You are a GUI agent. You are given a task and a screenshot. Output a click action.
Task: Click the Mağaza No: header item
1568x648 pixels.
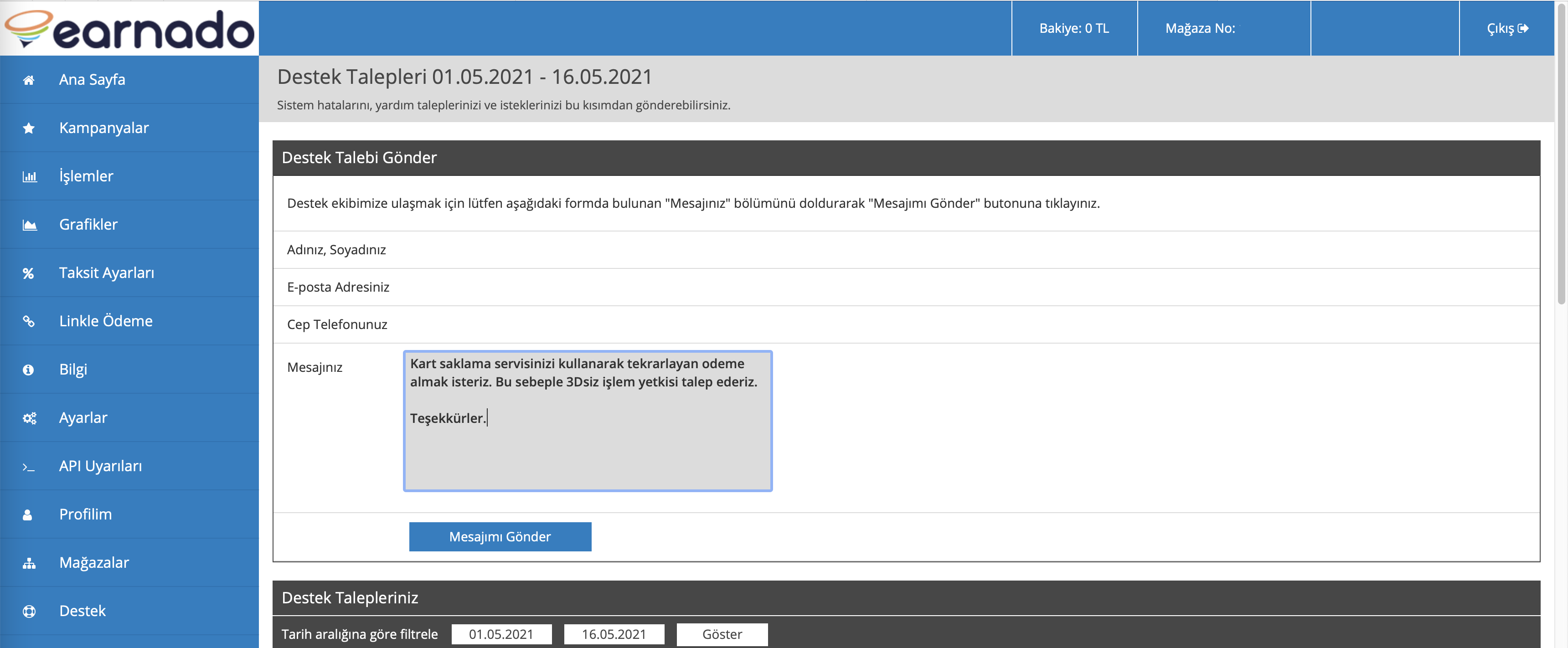[1223, 29]
